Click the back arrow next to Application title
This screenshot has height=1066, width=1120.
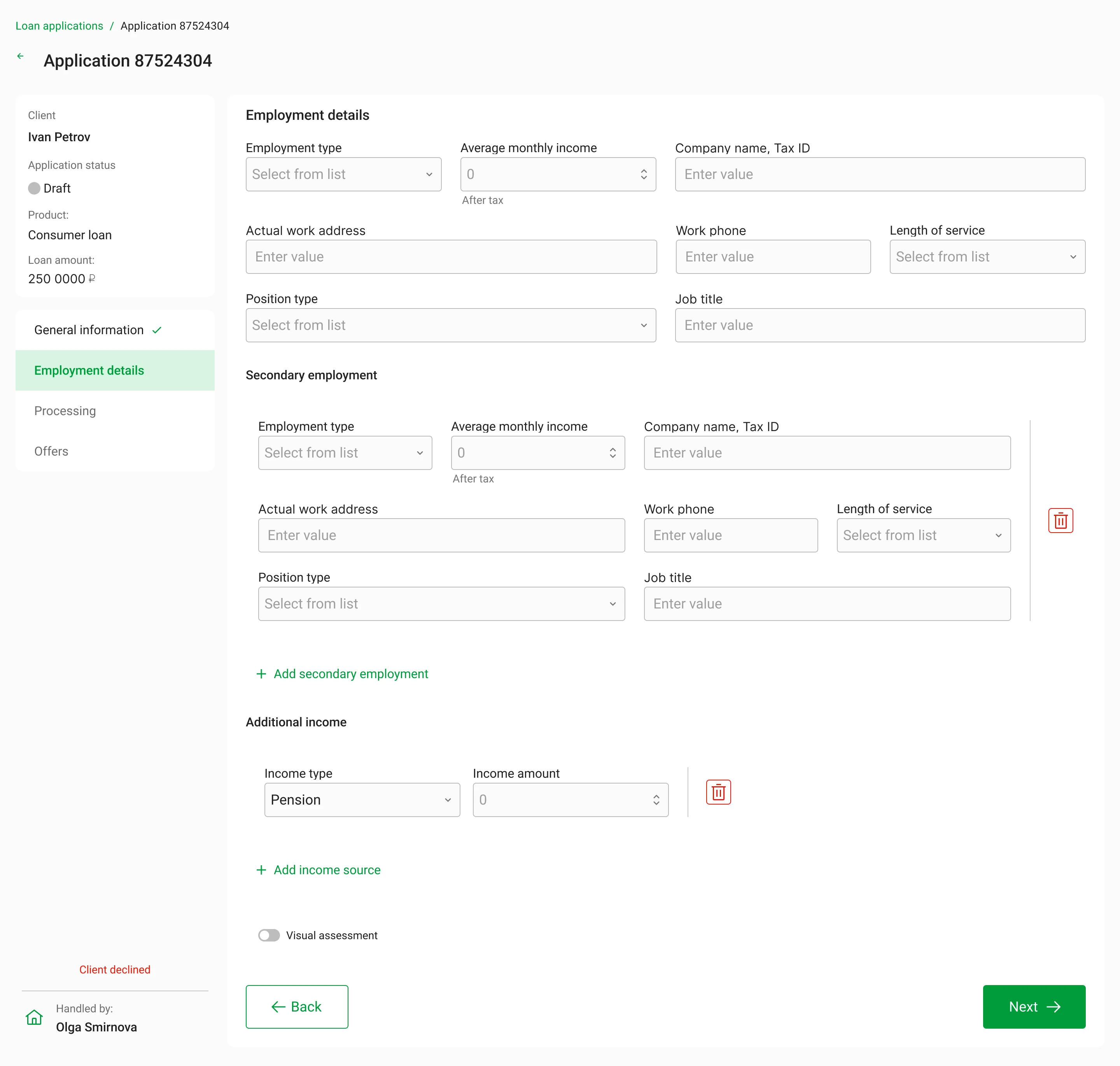pyautogui.click(x=21, y=56)
